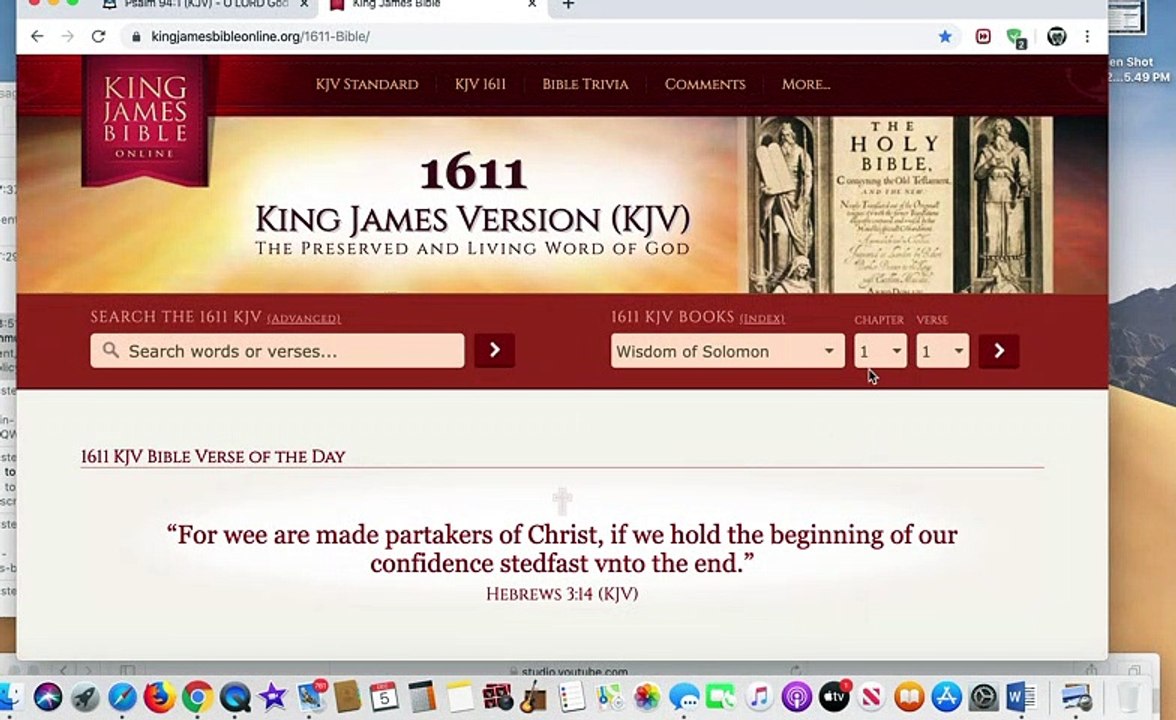Click the red extension icon in toolbar
1176x720 pixels.
982,36
